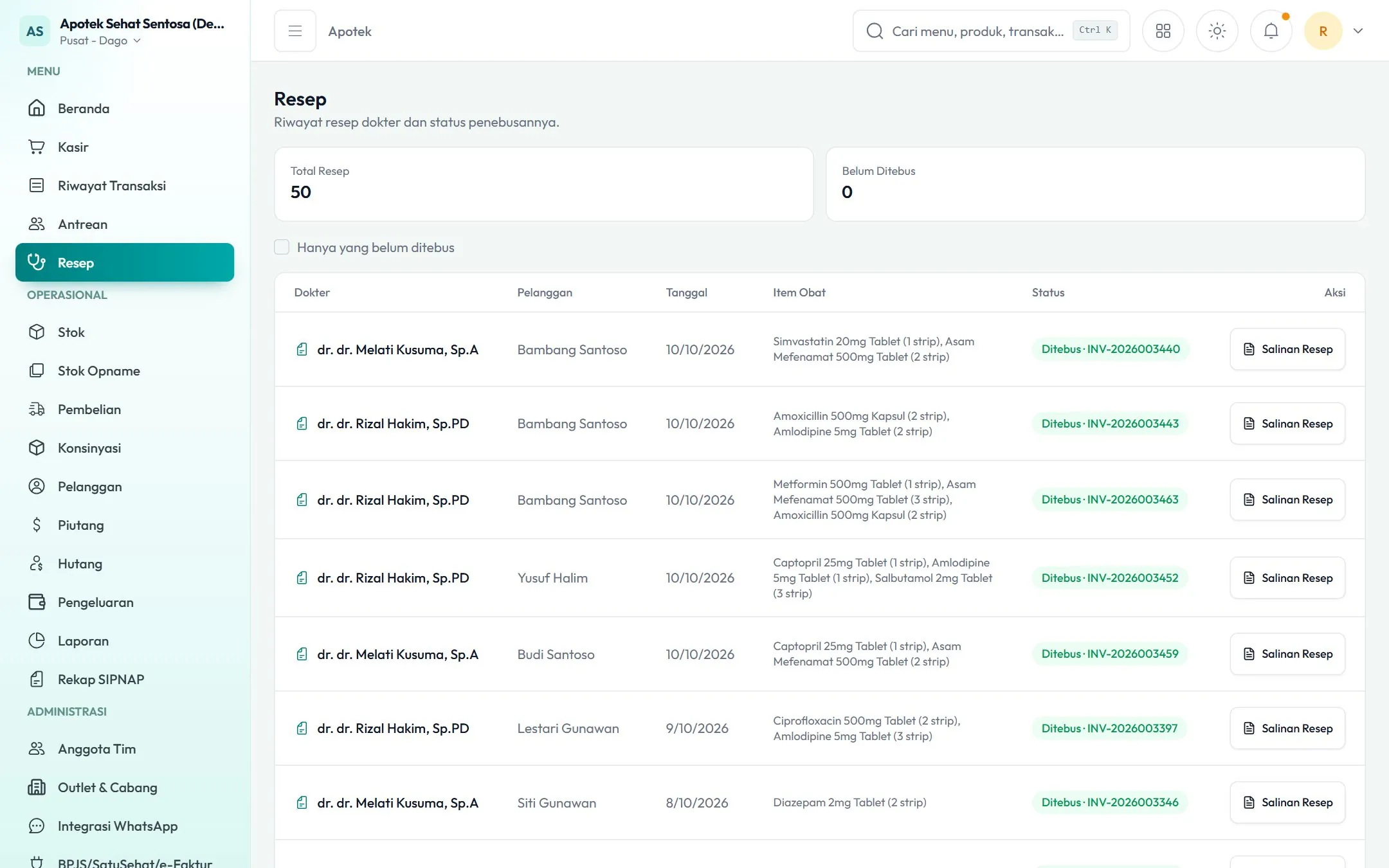Expand the Pusat - Dago outlet selector
Image resolution: width=1389 pixels, height=868 pixels.
click(x=100, y=41)
